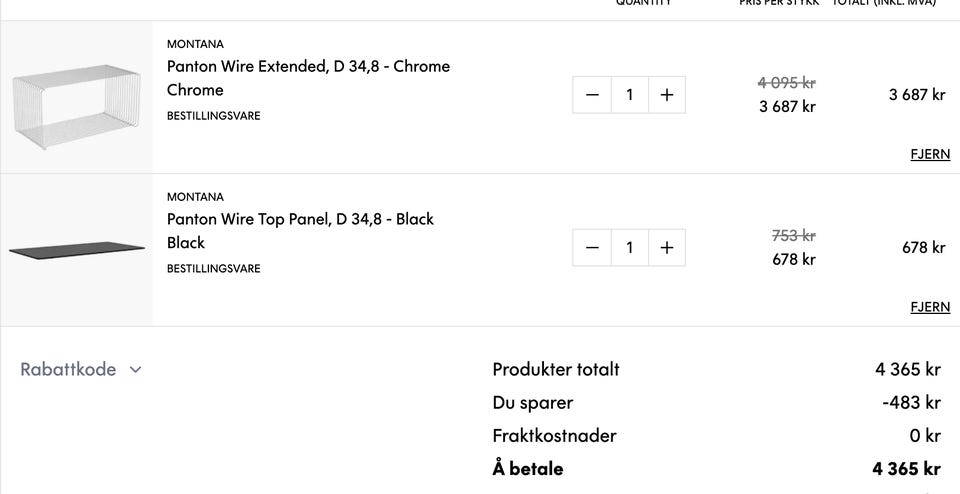Decrease quantity of Panton Wire Extended
Image resolution: width=960 pixels, height=494 pixels.
tap(592, 95)
